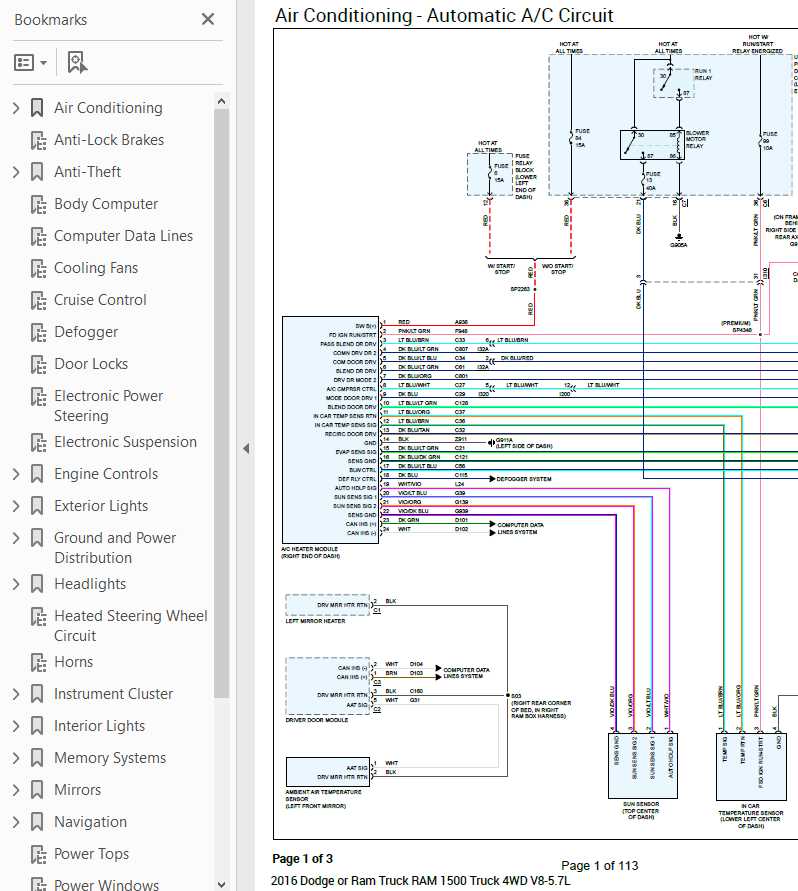The image size is (798, 891).
Task: Click the Electronic Suspension bookmark icon
Action: click(x=38, y=442)
